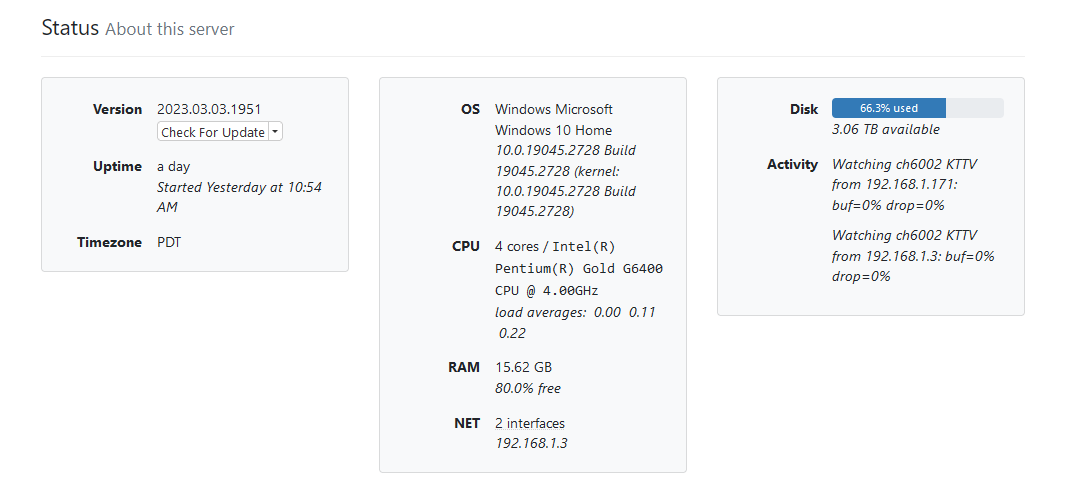1073x503 pixels.
Task: Click the "Started Yesterday at 10:54 AM" text
Action: pos(239,197)
